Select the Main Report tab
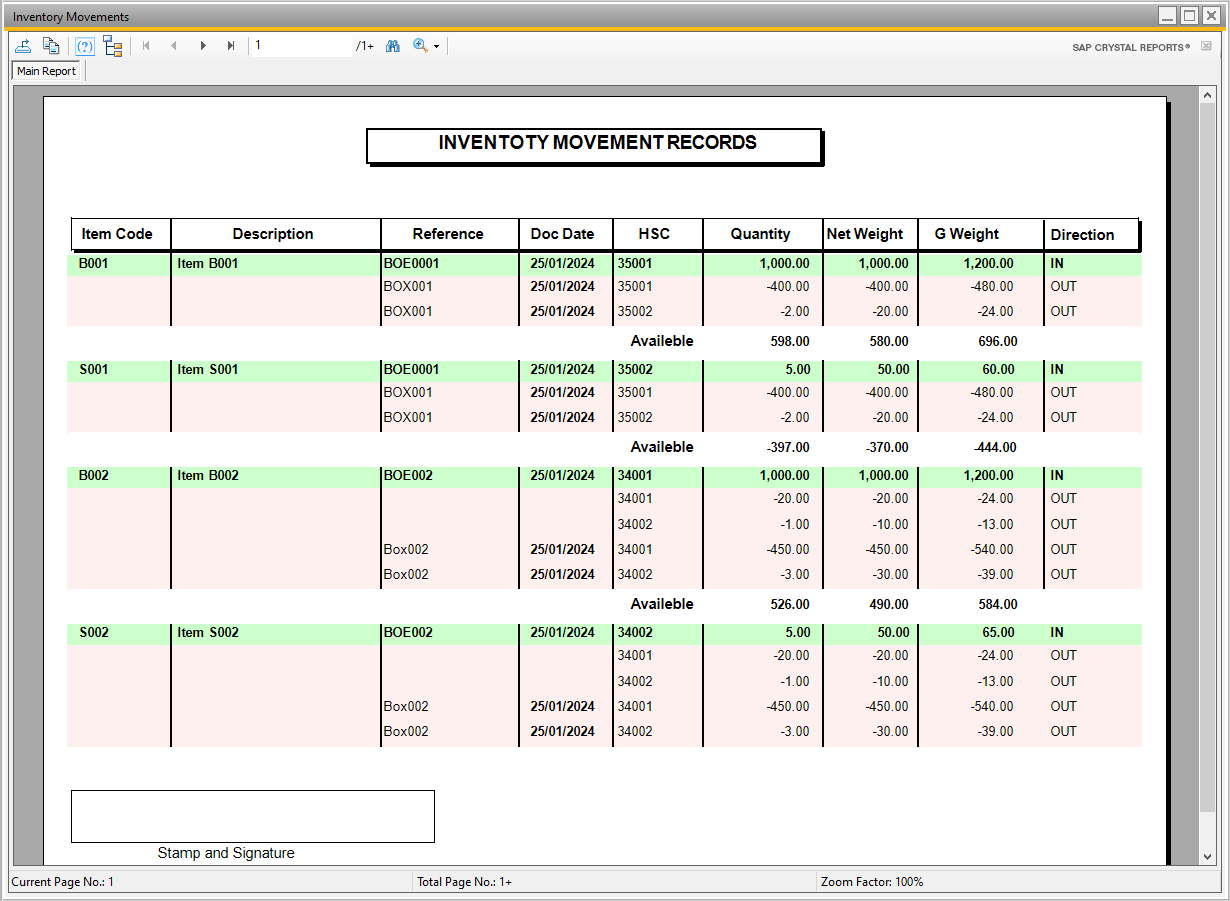 pos(47,71)
